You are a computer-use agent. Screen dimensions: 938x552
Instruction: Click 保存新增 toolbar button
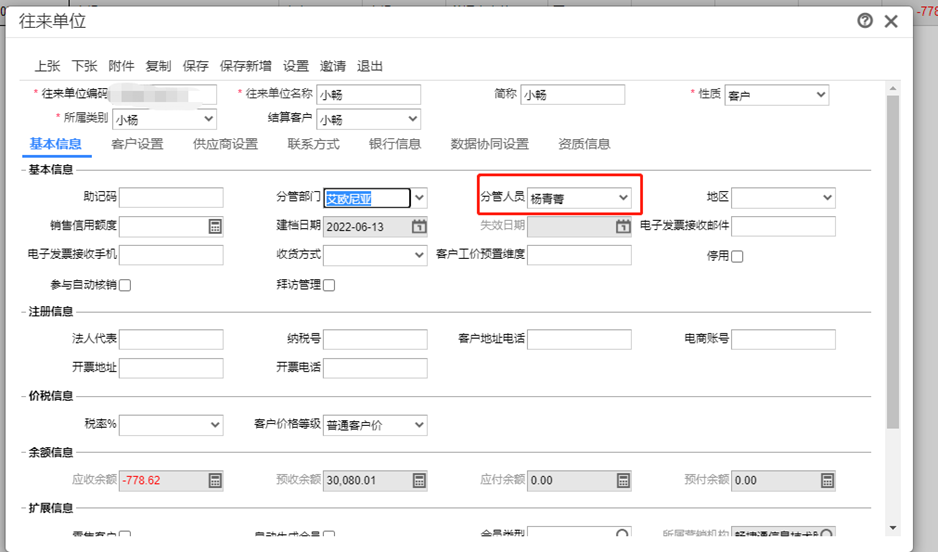click(246, 66)
